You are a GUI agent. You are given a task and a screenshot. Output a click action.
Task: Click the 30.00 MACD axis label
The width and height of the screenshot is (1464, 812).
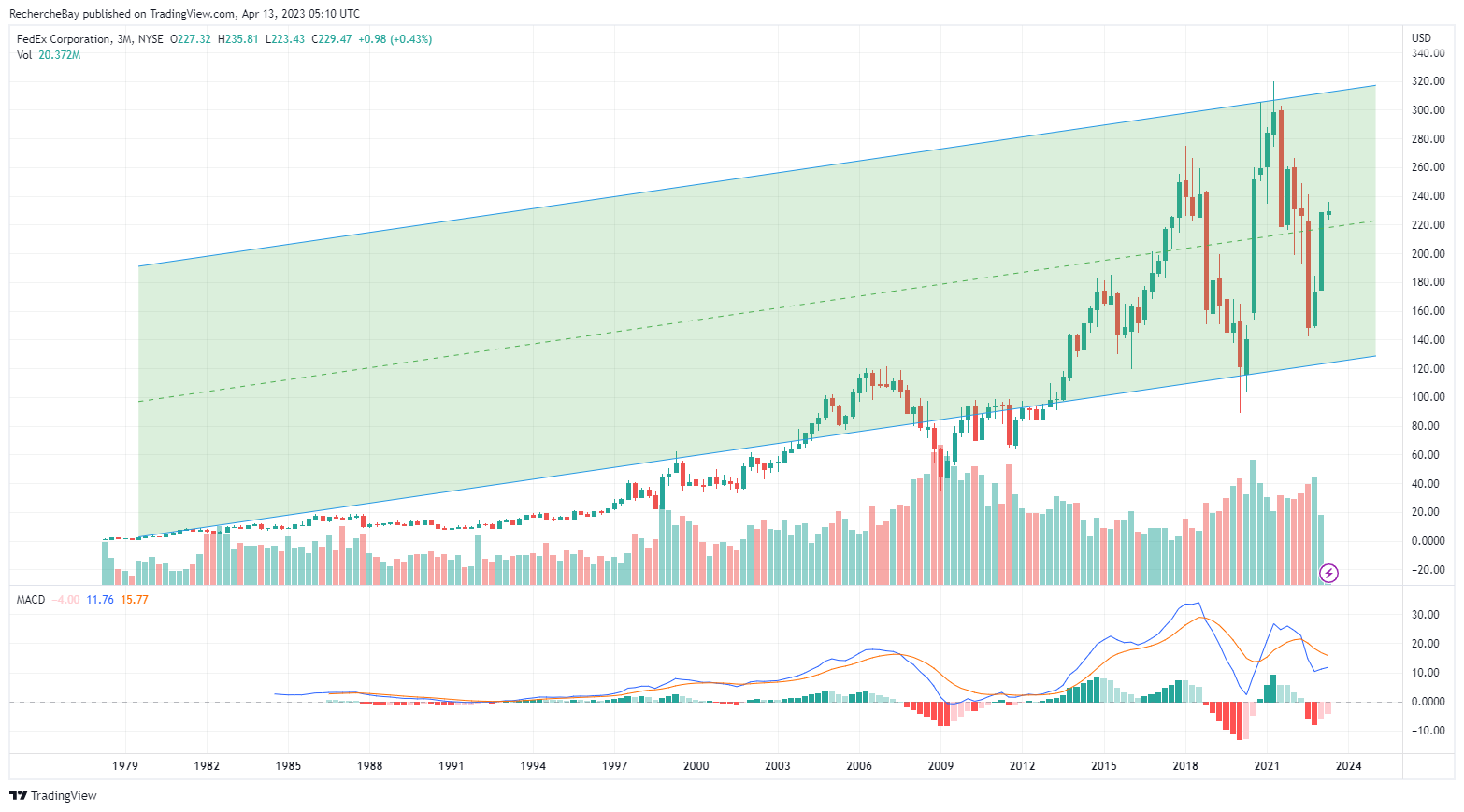pos(1426,615)
